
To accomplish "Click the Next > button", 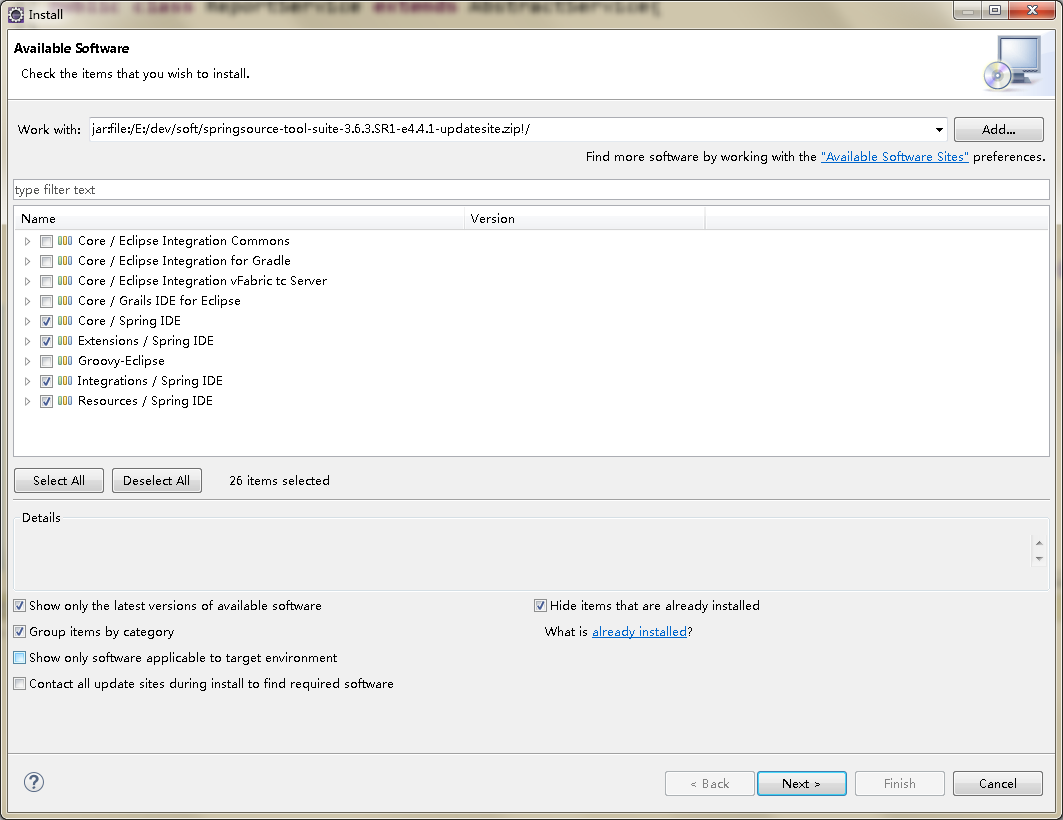I will click(801, 783).
